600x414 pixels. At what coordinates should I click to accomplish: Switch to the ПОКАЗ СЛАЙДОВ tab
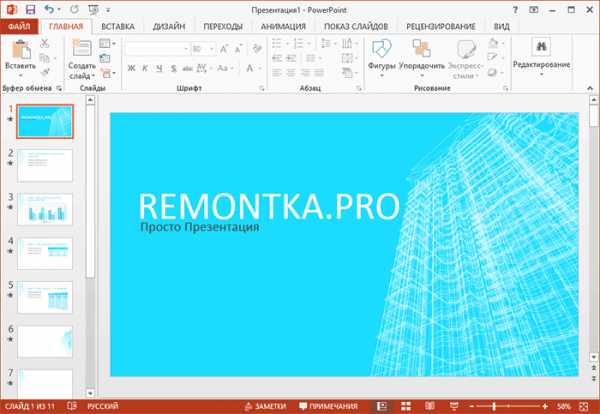tap(356, 26)
